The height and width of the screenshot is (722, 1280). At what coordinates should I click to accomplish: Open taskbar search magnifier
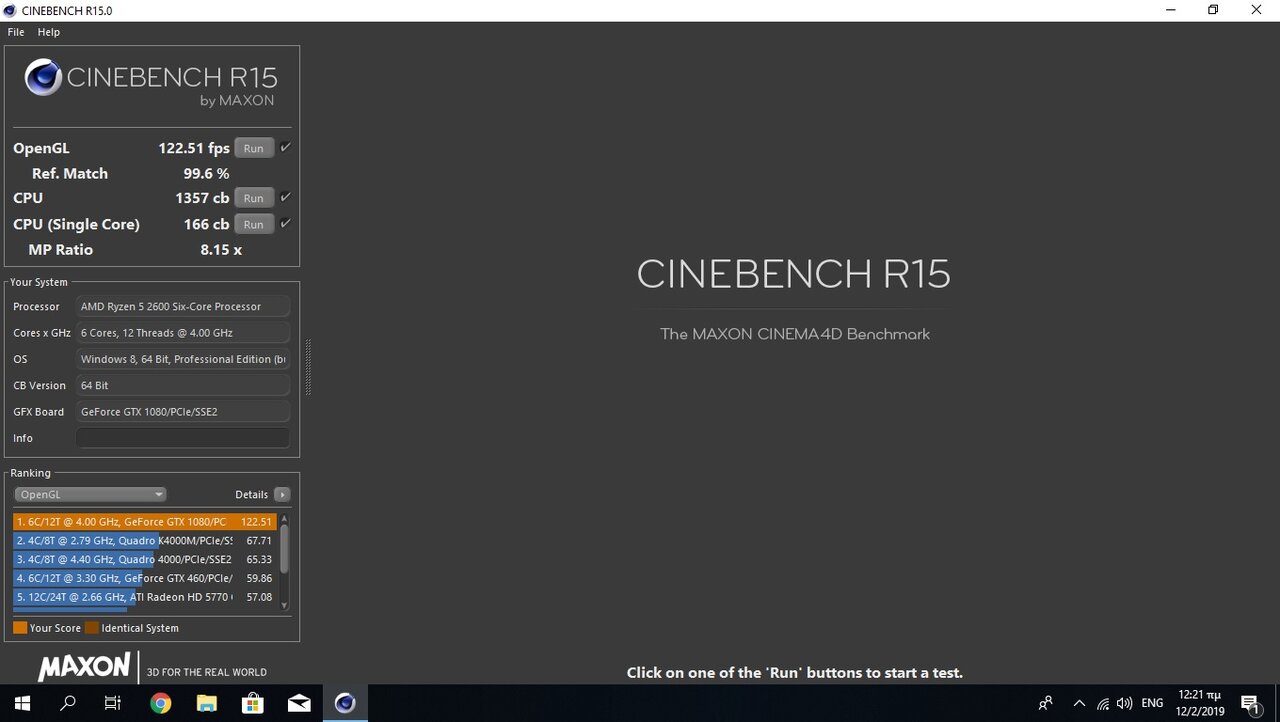click(x=68, y=703)
